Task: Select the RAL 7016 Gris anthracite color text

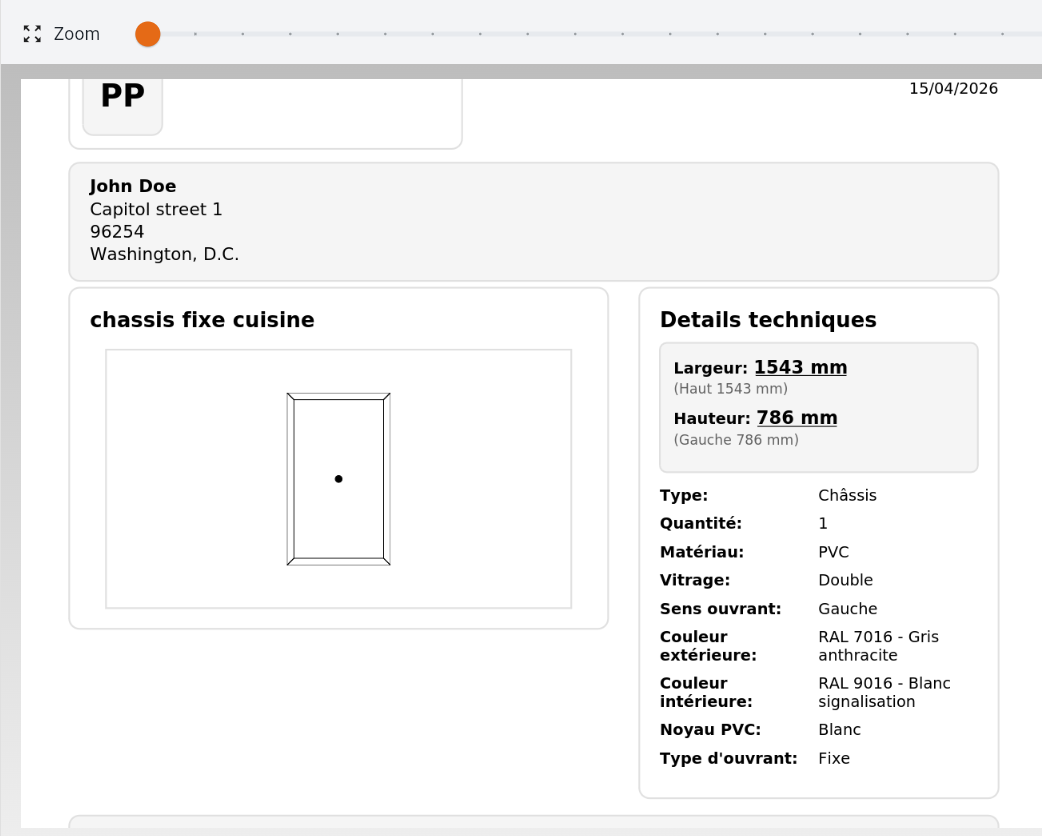Action: (x=880, y=645)
